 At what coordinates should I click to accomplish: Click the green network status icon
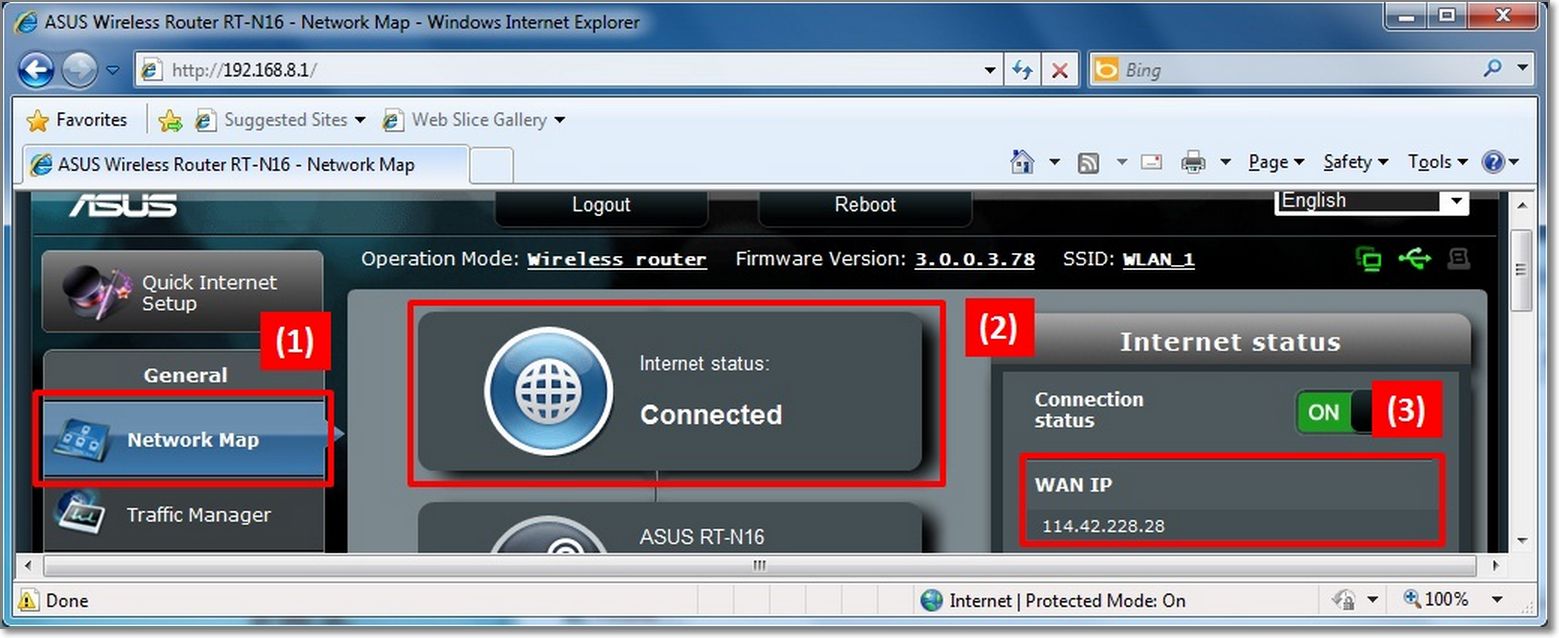coord(1368,260)
